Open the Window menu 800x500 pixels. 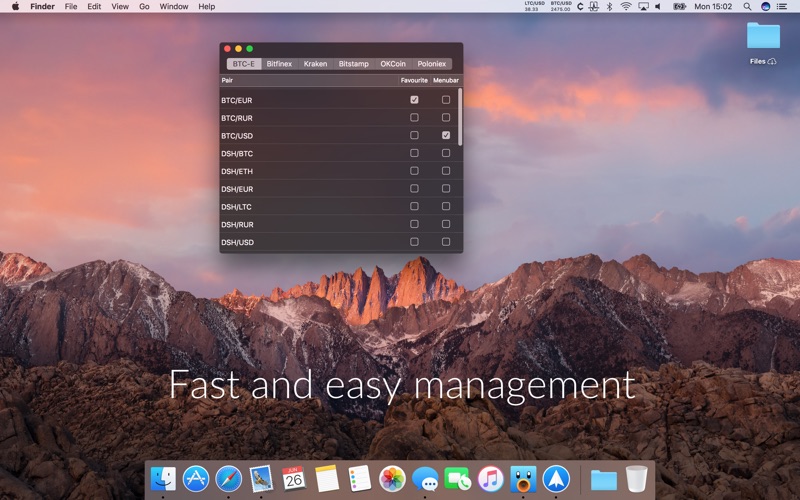tap(174, 6)
